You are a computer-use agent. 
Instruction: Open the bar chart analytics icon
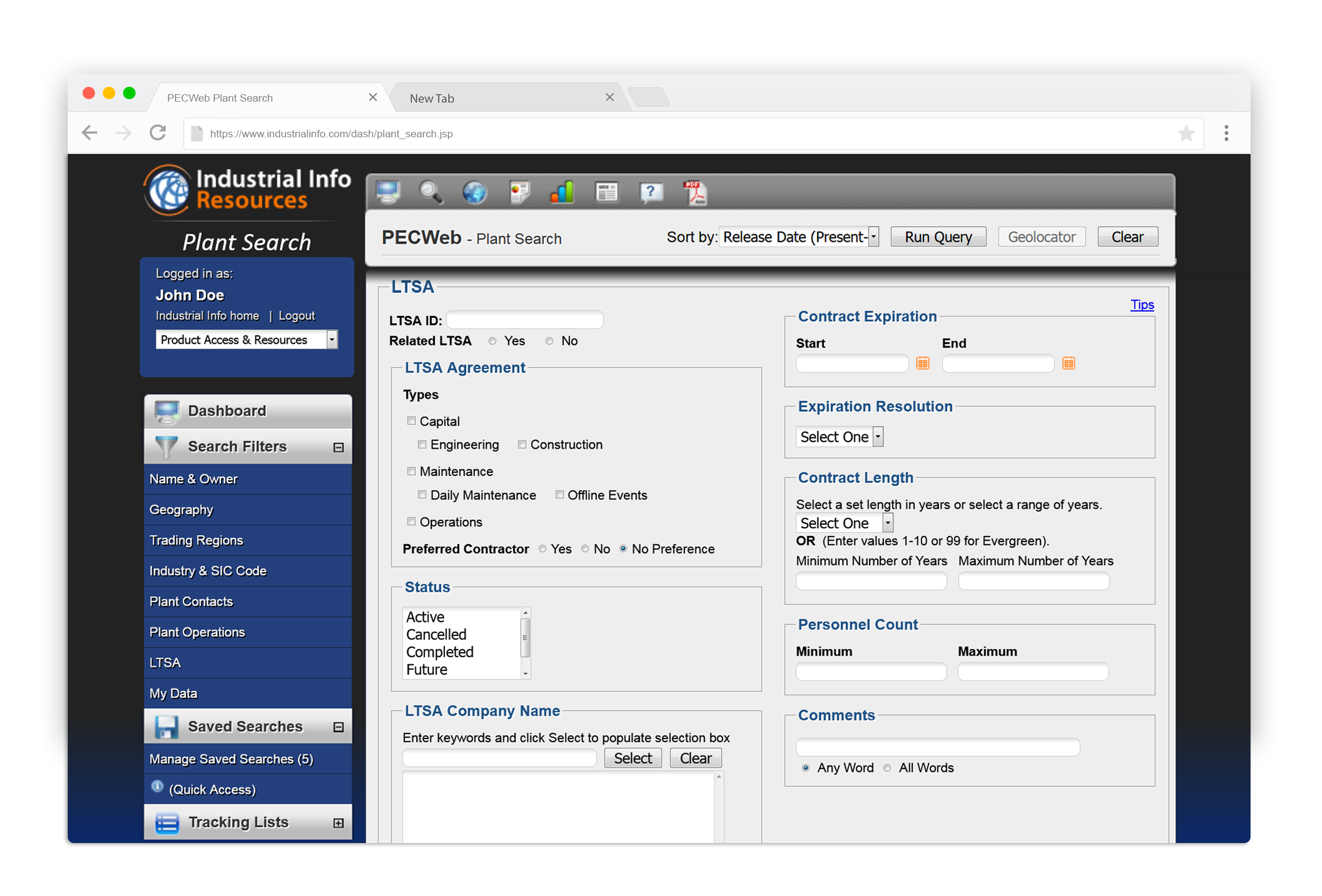pyautogui.click(x=562, y=192)
